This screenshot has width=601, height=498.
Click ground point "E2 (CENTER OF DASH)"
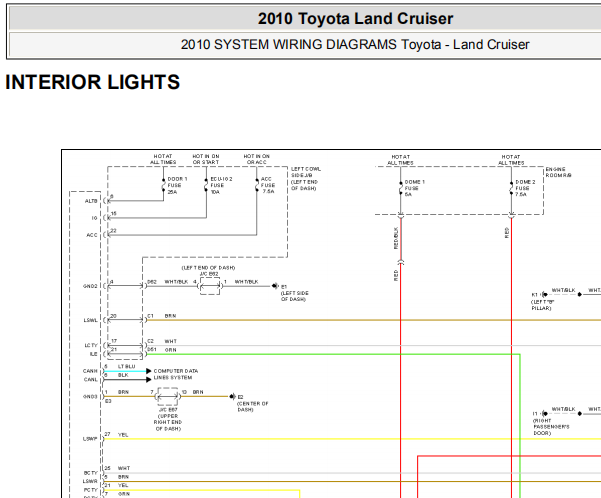point(253,403)
